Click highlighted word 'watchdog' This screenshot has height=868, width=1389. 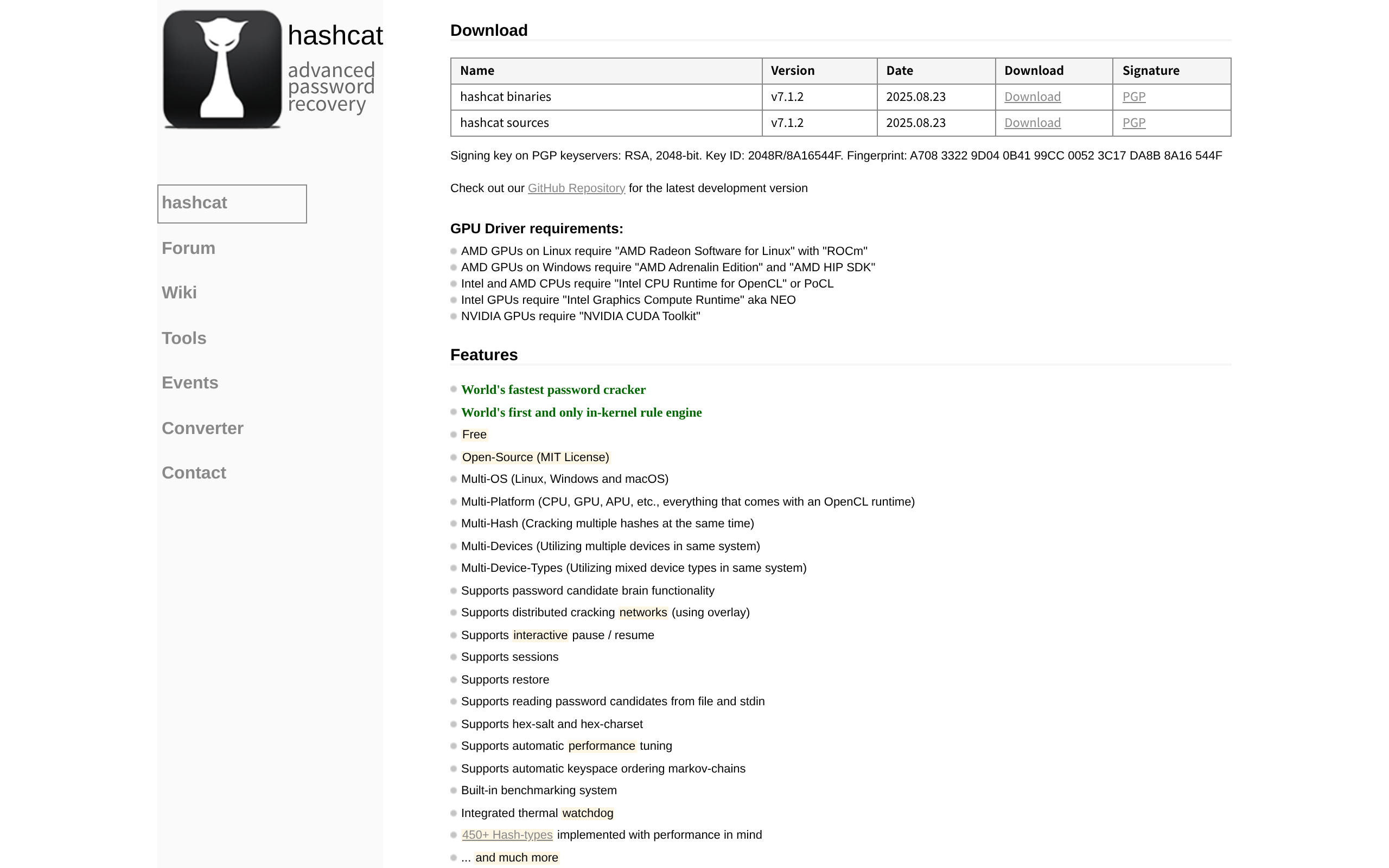pyautogui.click(x=588, y=813)
